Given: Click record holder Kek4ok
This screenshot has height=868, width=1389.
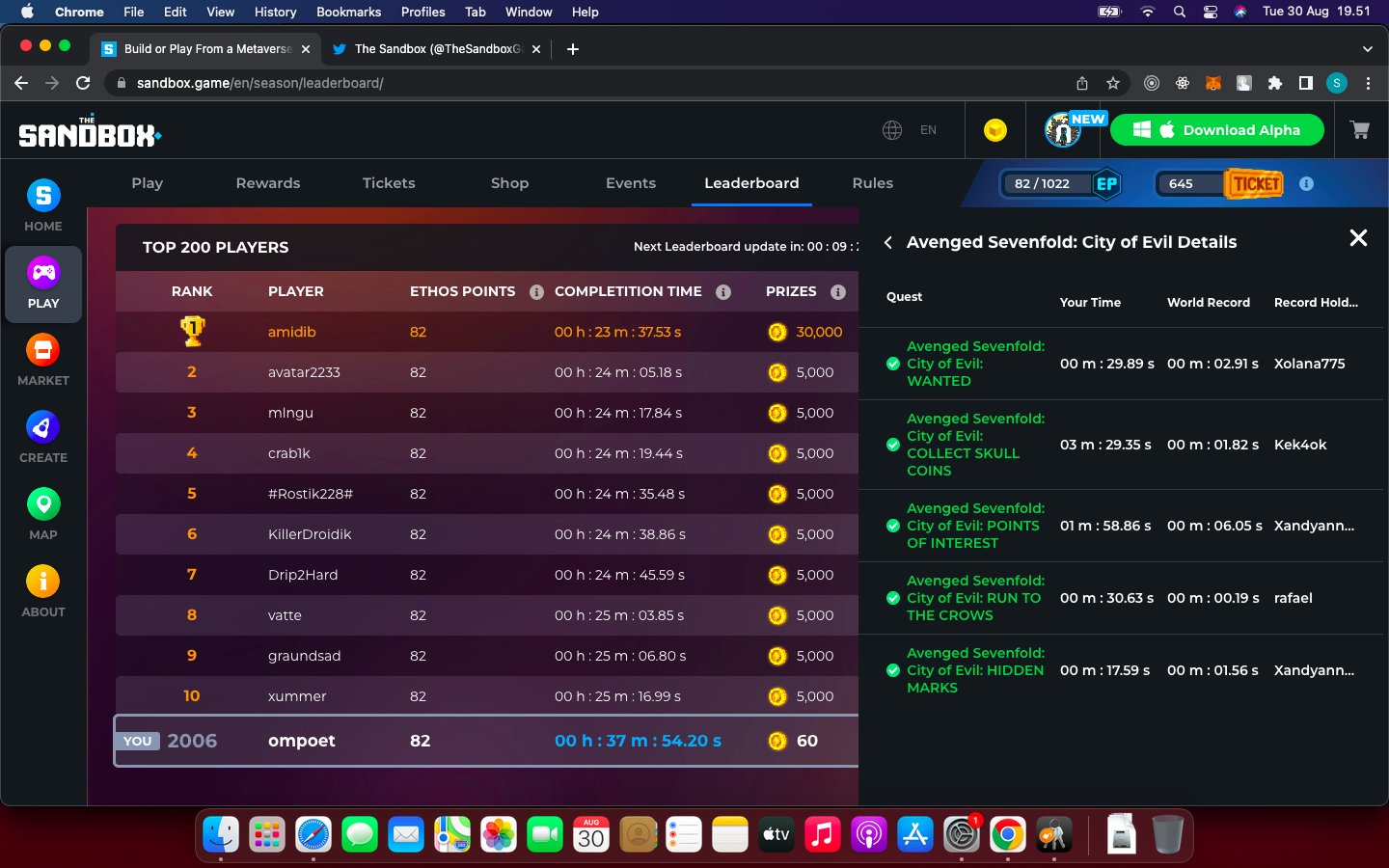Looking at the screenshot, I should point(1300,445).
